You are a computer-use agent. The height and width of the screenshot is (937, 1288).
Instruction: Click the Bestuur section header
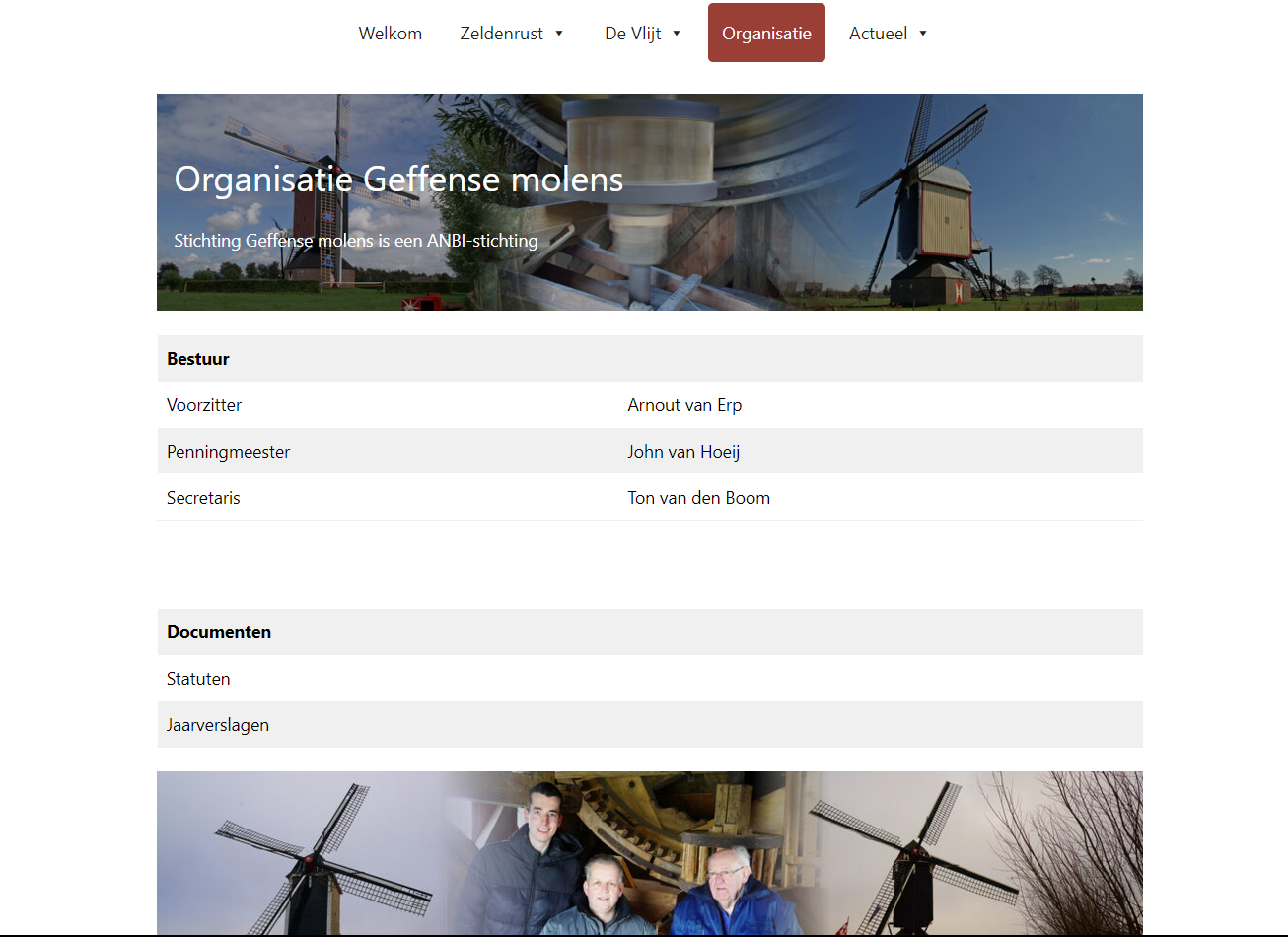[x=198, y=359]
